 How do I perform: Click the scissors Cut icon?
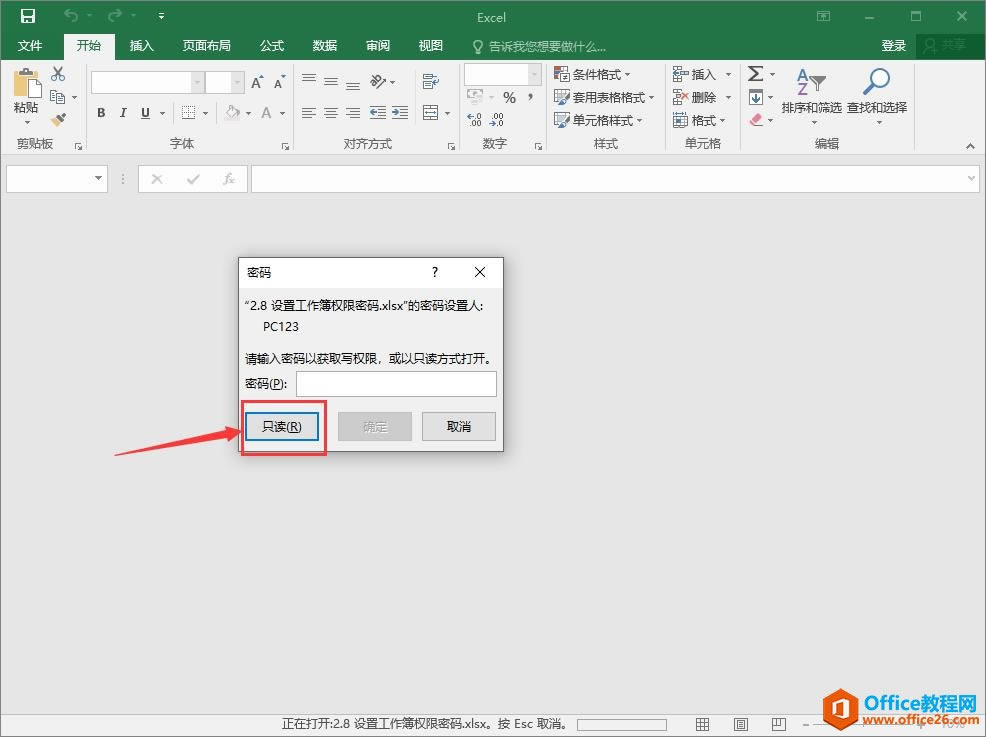tap(57, 73)
